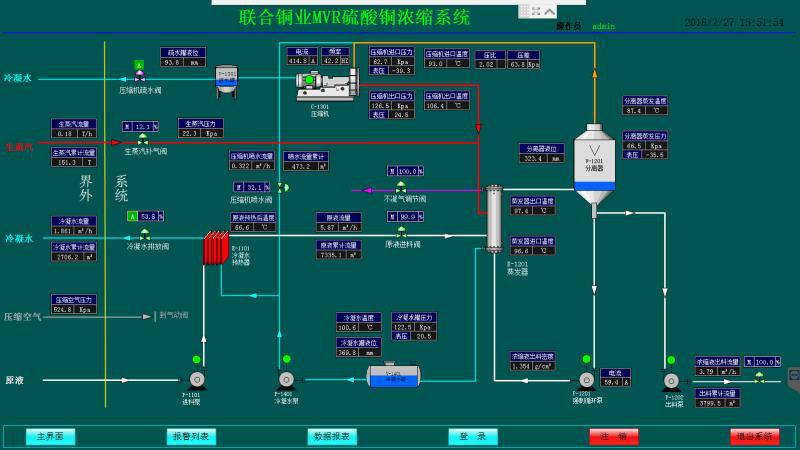This screenshot has height=450, width=800.
Task: Select the P-1201 forced circulation pump
Action: click(586, 379)
